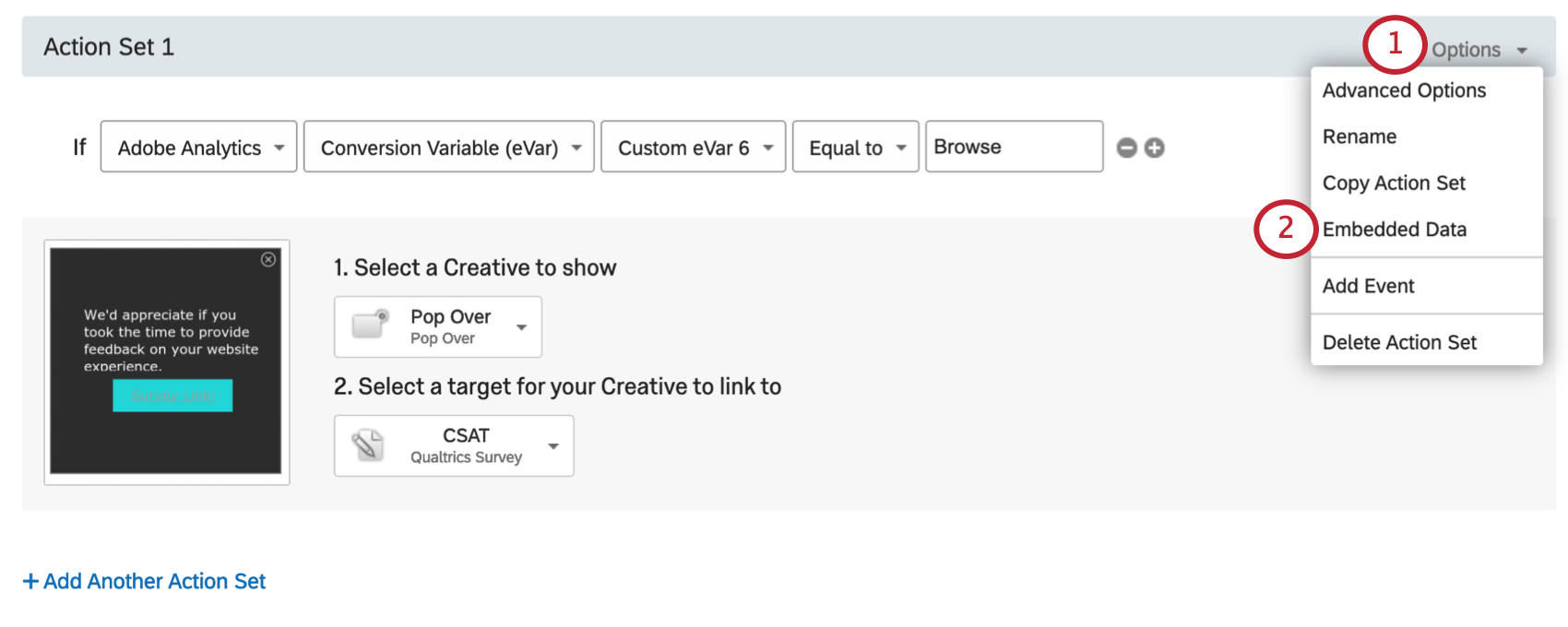1568x627 pixels.
Task: Close the creative preview with X icon
Action: [x=268, y=260]
